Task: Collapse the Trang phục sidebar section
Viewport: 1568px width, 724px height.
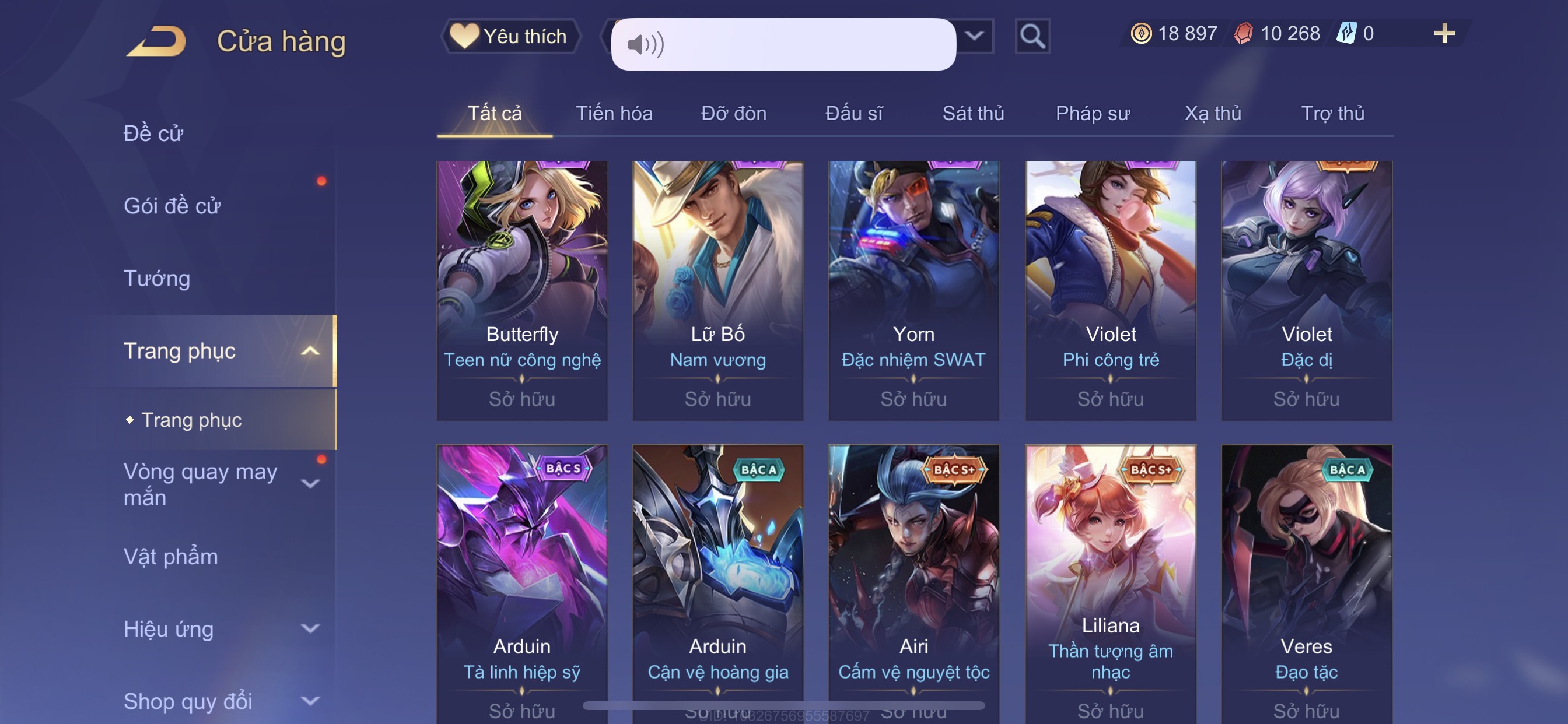Action: click(x=310, y=351)
